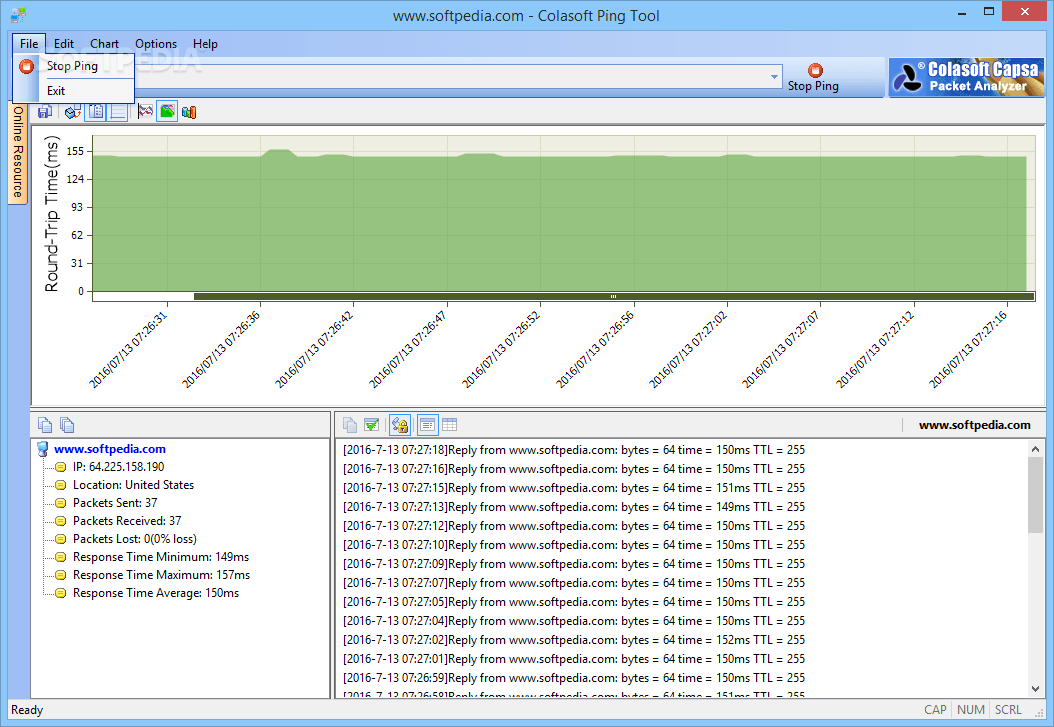The width and height of the screenshot is (1054, 727).
Task: Select the IP: 64.225.158.190 entry
Action: click(x=118, y=467)
